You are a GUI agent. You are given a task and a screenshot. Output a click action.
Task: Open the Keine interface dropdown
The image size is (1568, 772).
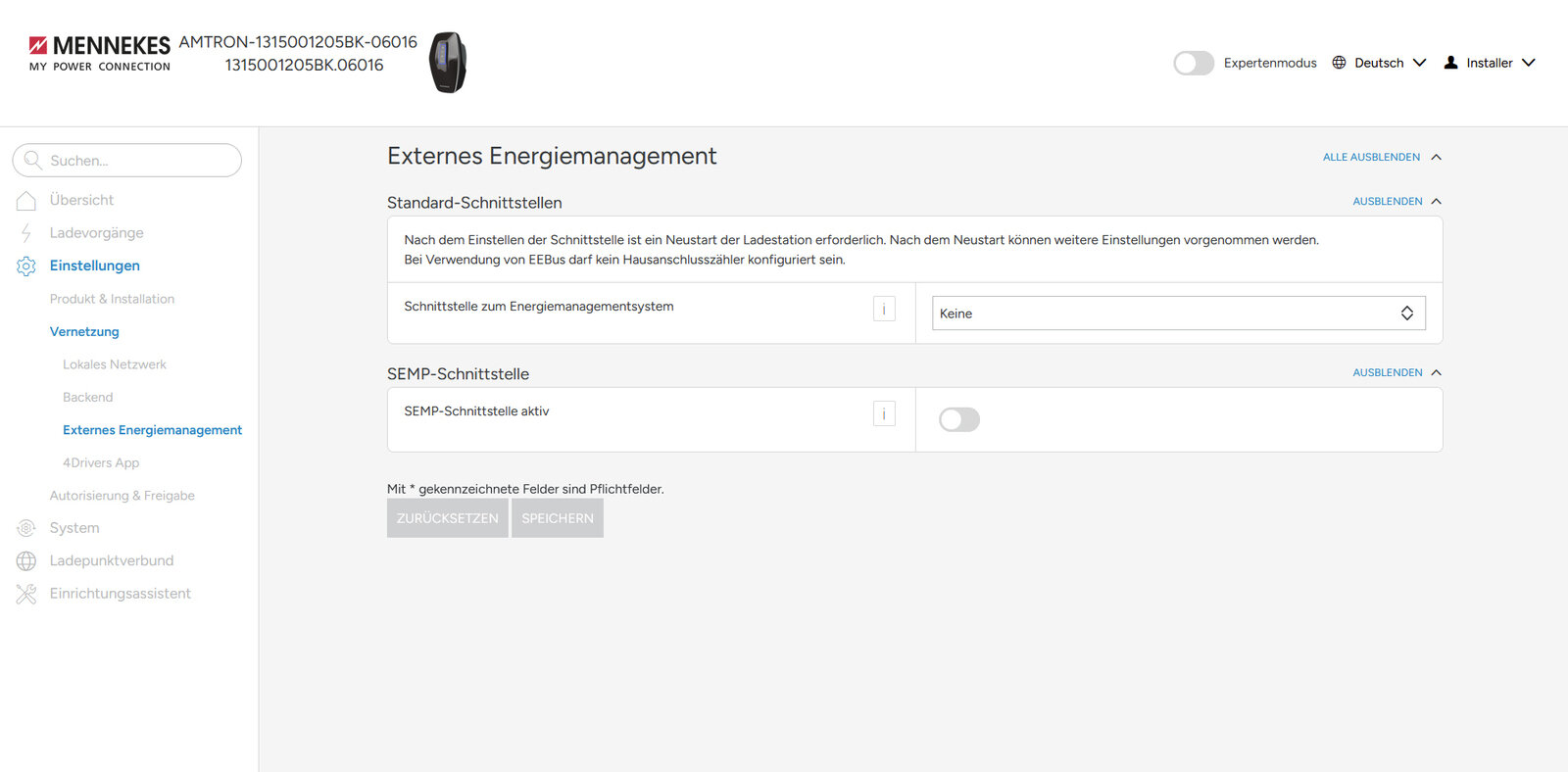[x=1179, y=314]
